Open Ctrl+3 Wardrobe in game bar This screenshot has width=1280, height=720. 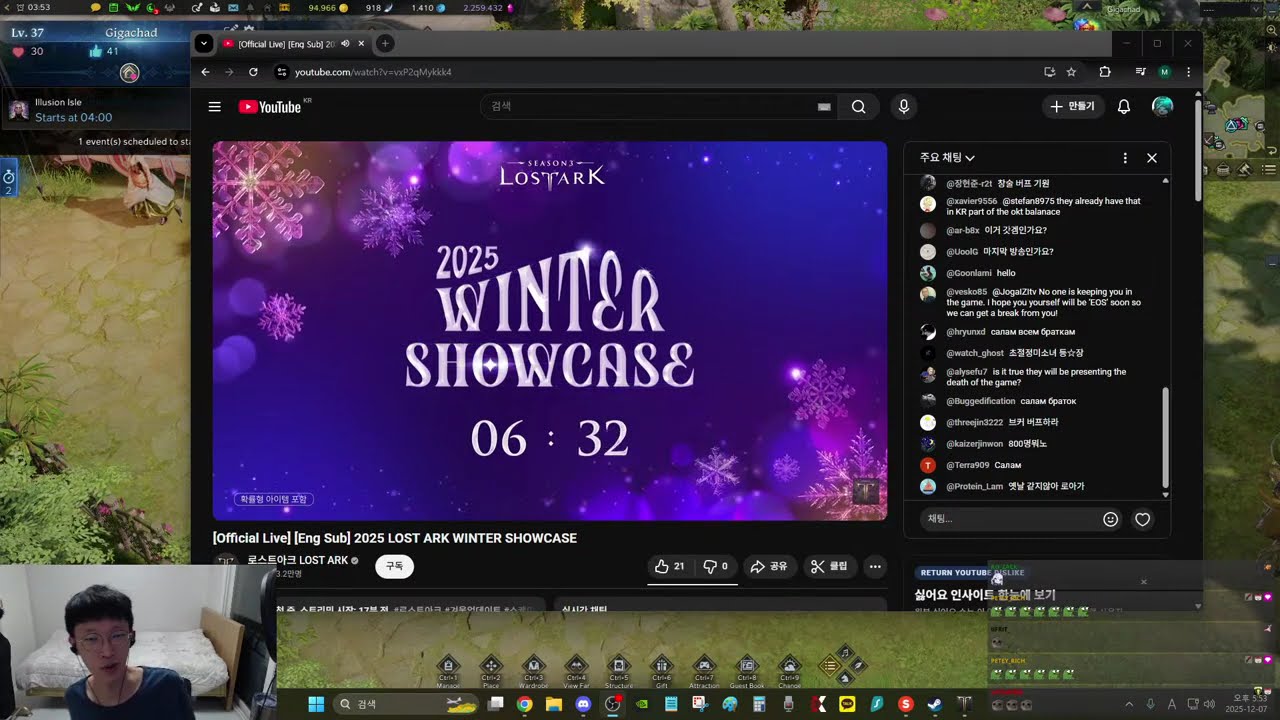(533, 665)
